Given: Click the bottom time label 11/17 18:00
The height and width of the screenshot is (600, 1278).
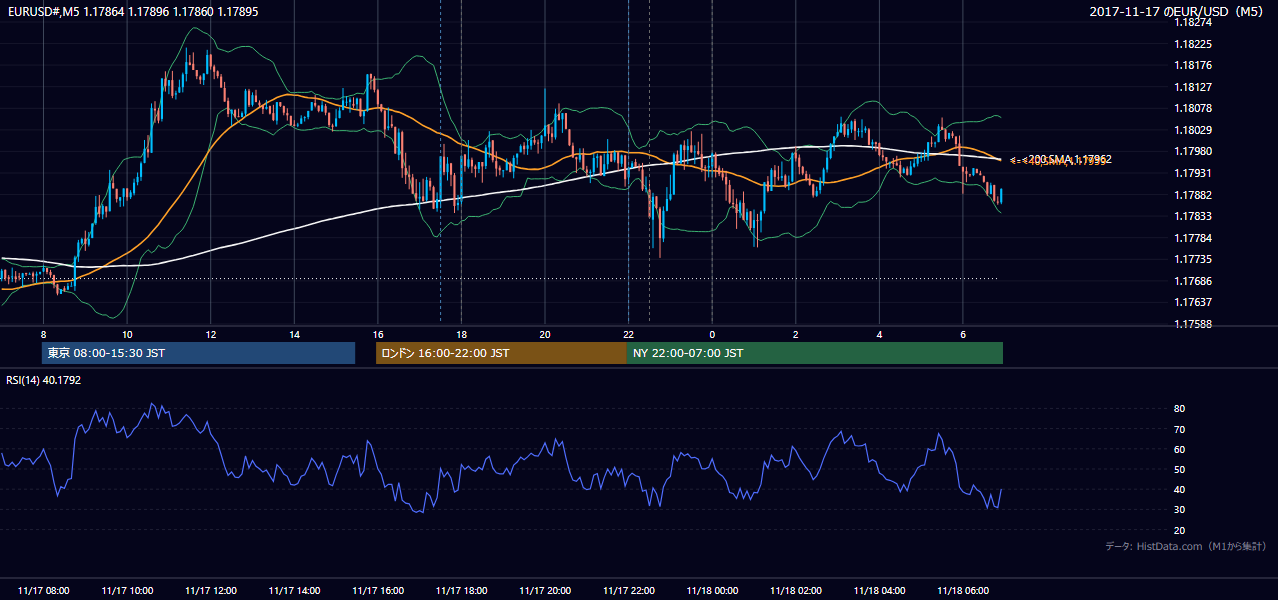Looking at the screenshot, I should point(461,591).
